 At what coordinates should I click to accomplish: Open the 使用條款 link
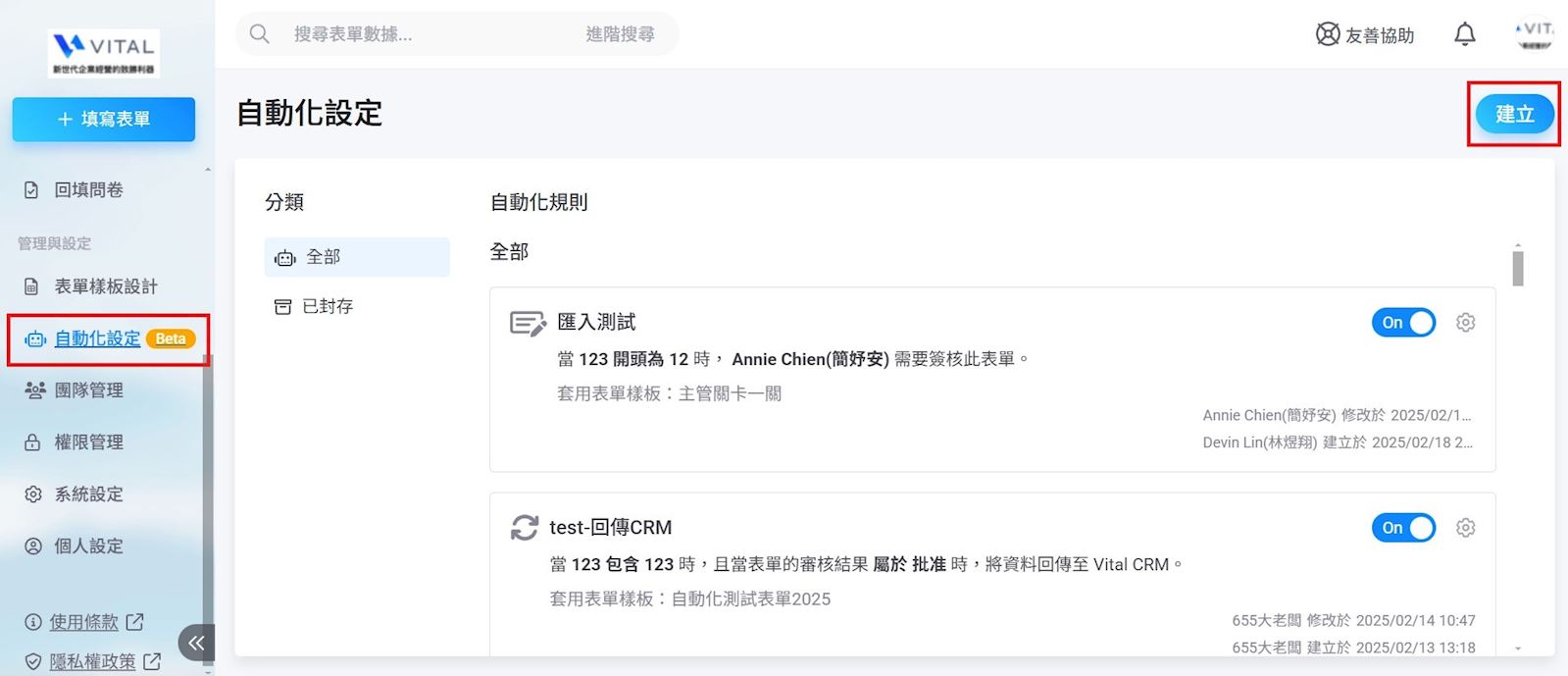click(x=84, y=622)
